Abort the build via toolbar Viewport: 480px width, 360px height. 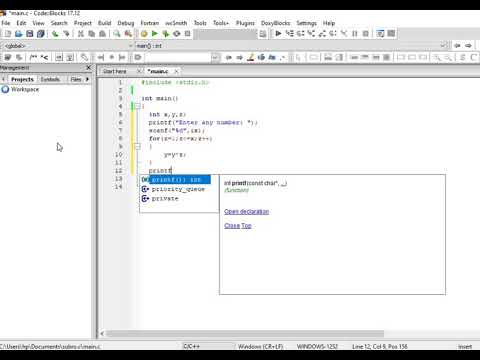click(x=188, y=34)
